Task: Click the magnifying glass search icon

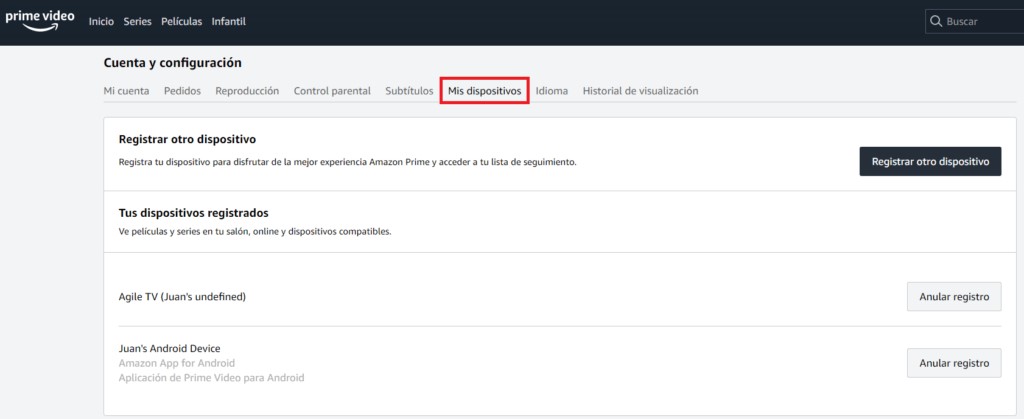Action: click(x=936, y=21)
